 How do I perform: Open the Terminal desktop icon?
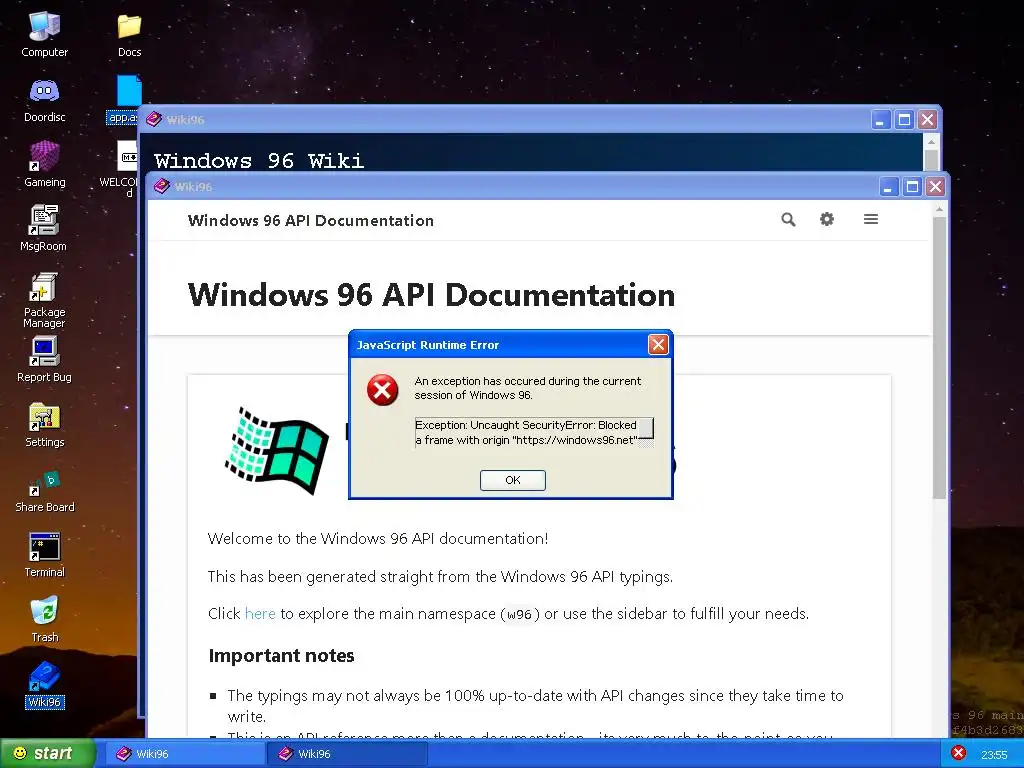tap(44, 555)
